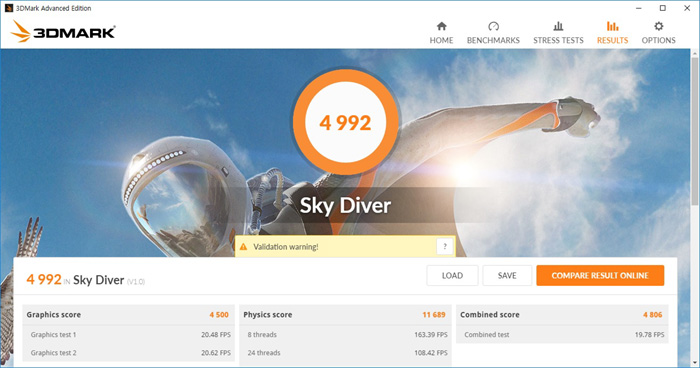
Task: Maximize the 3DMark window
Action: [x=662, y=8]
